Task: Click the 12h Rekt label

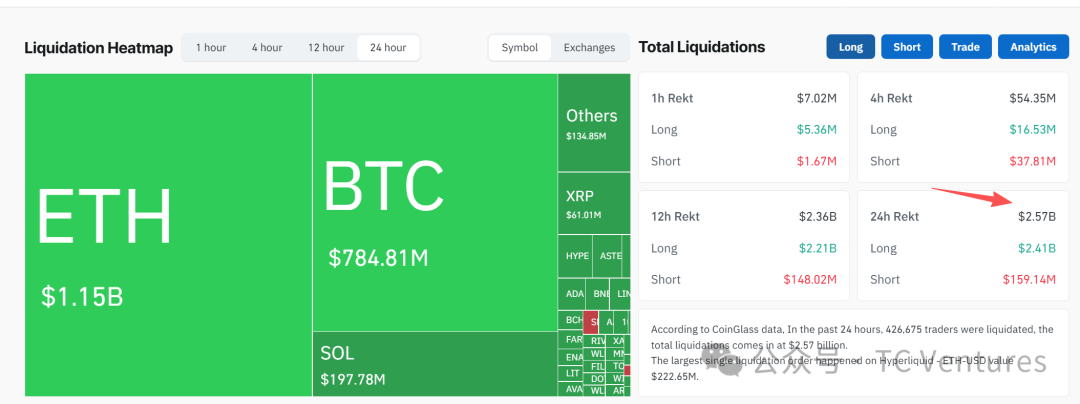Action: pos(676,217)
